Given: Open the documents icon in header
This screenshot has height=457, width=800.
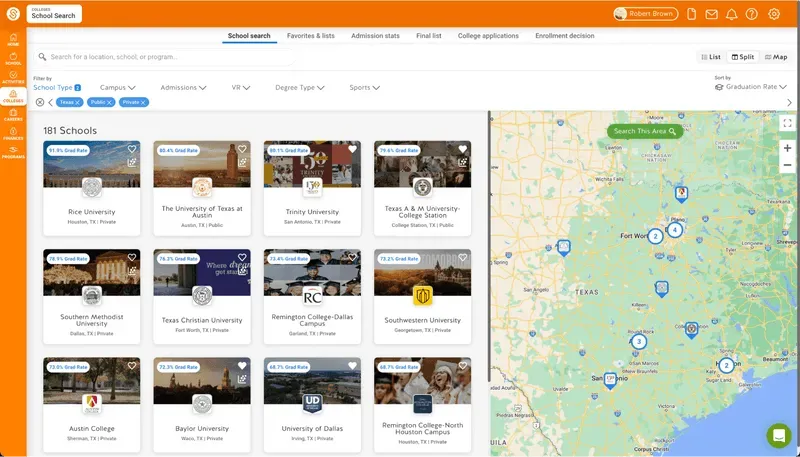Looking at the screenshot, I should (x=691, y=14).
